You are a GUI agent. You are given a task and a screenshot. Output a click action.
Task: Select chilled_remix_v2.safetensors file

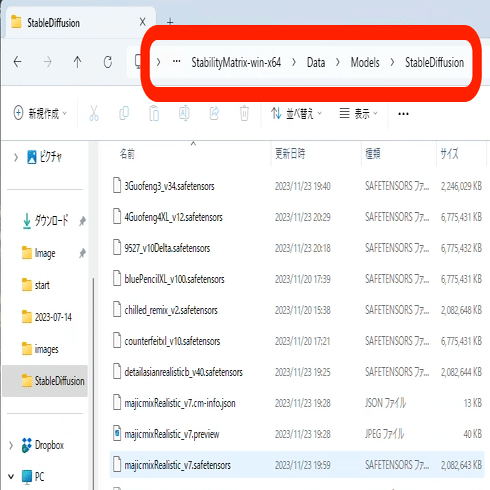click(171, 310)
